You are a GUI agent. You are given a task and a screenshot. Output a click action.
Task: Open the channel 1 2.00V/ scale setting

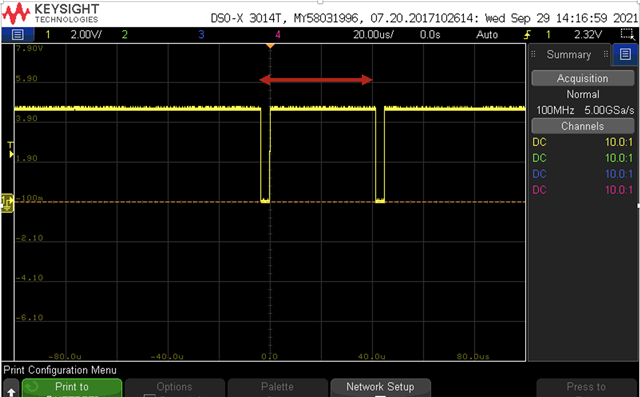[86, 35]
